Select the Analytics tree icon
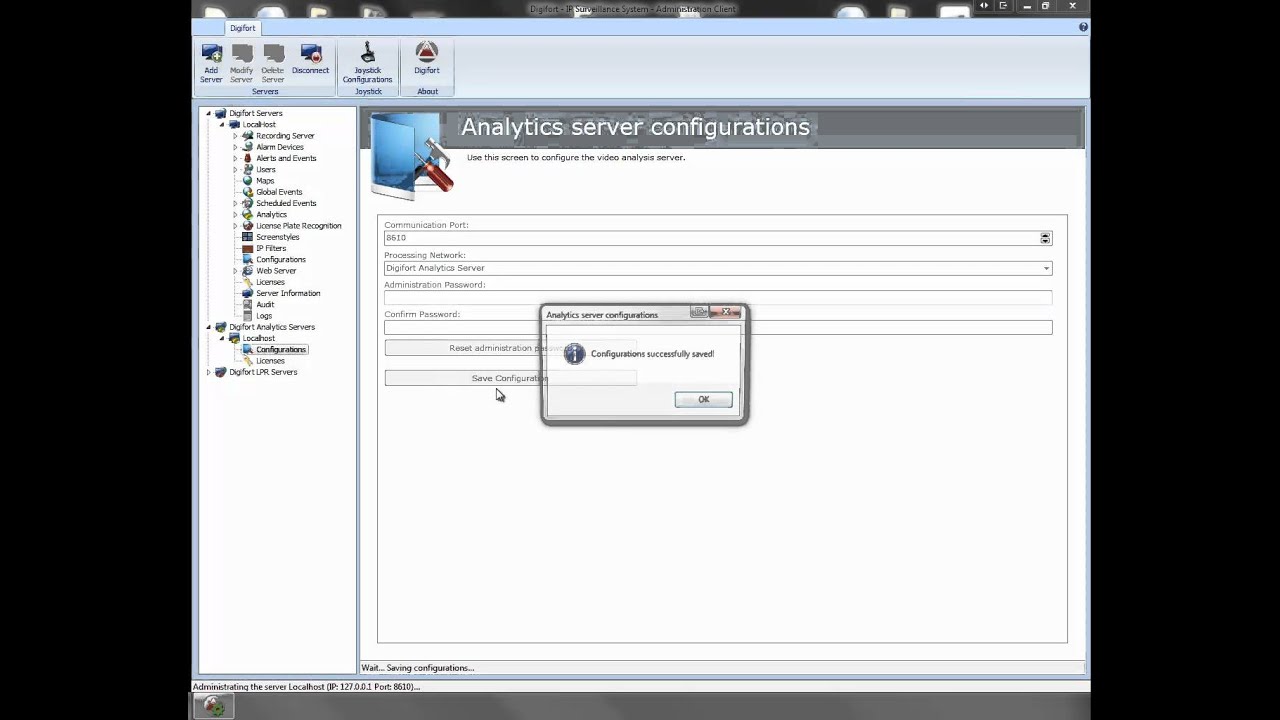 pos(247,215)
